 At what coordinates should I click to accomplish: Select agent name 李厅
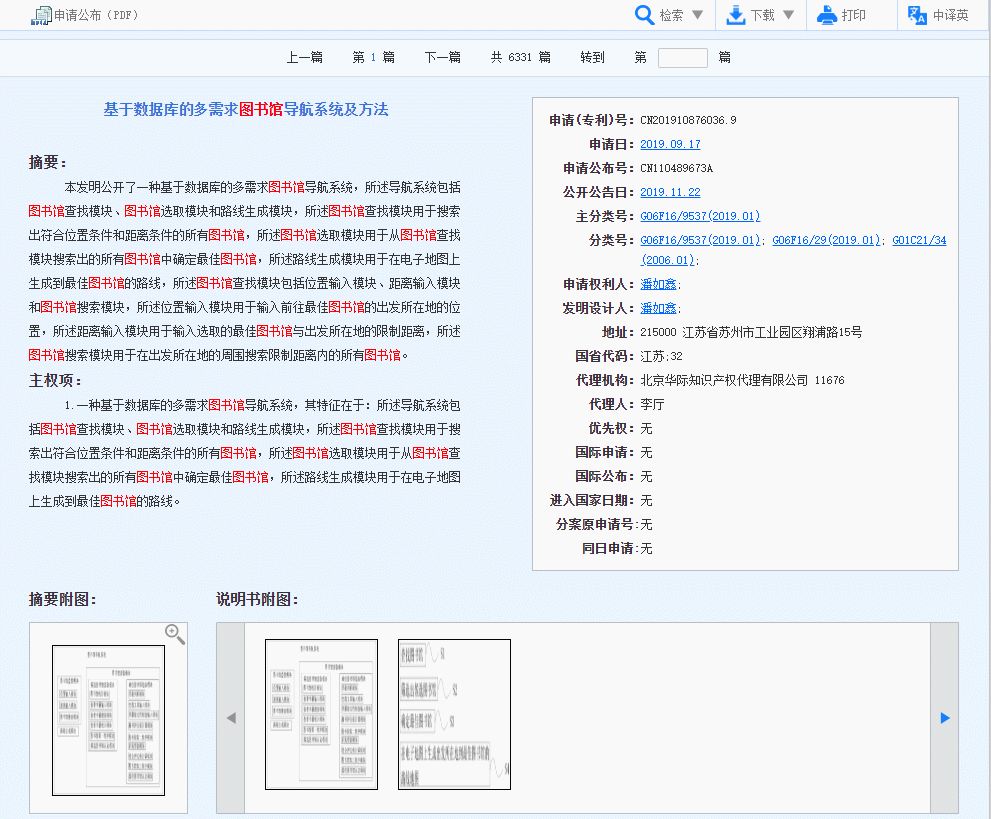(x=652, y=404)
